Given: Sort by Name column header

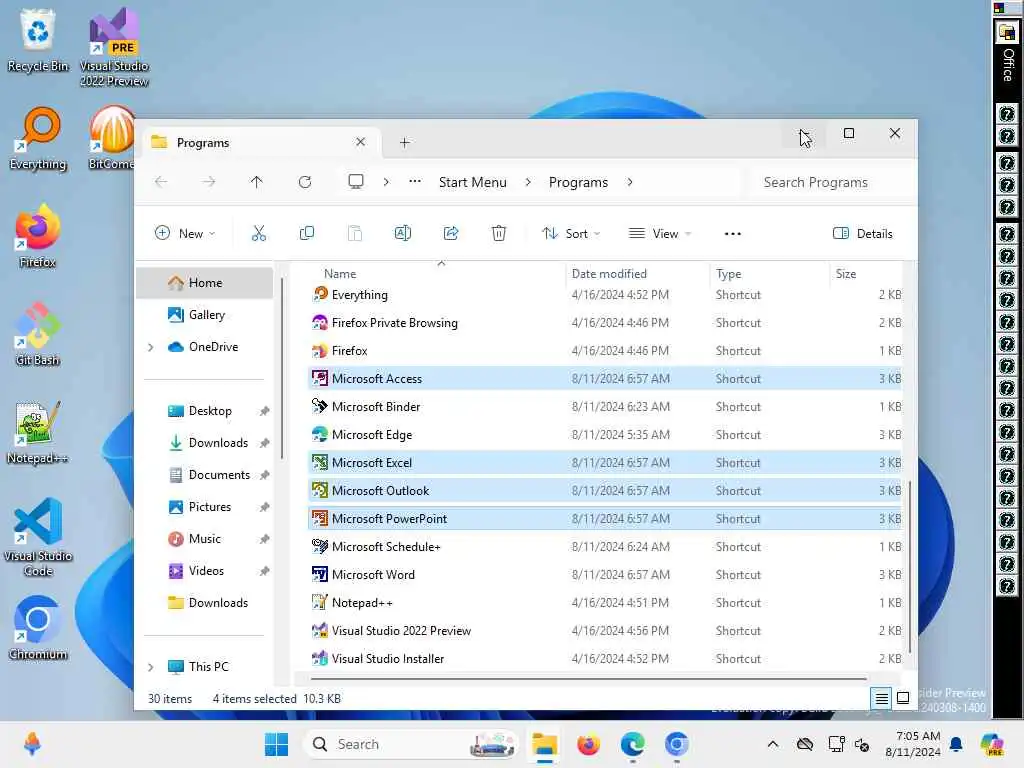Looking at the screenshot, I should coord(436,274).
